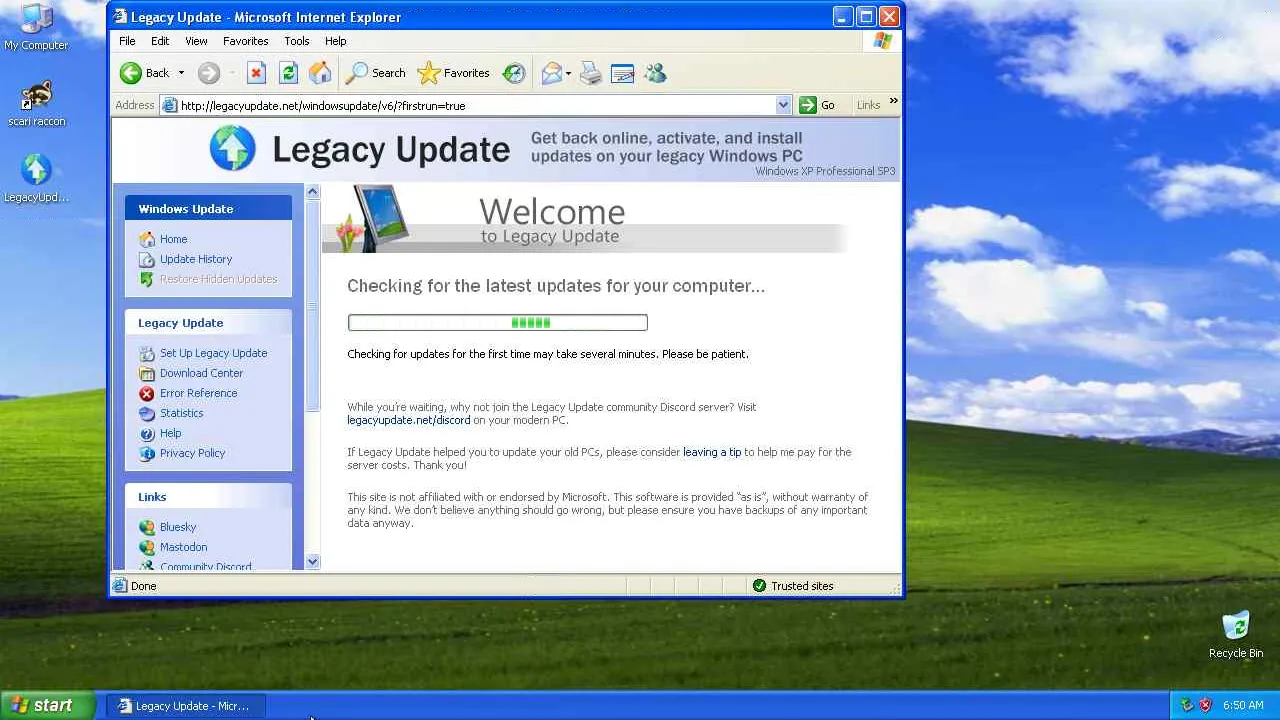
Task: Open the legacyupdate.net/discord link
Action: pyautogui.click(x=408, y=420)
